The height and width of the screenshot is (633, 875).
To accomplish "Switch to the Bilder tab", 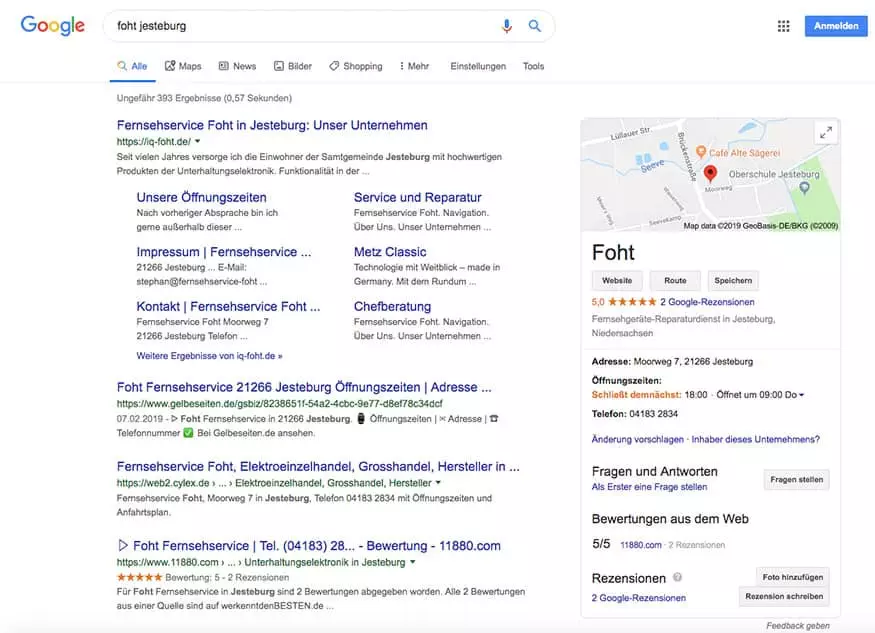I will click(x=292, y=66).
